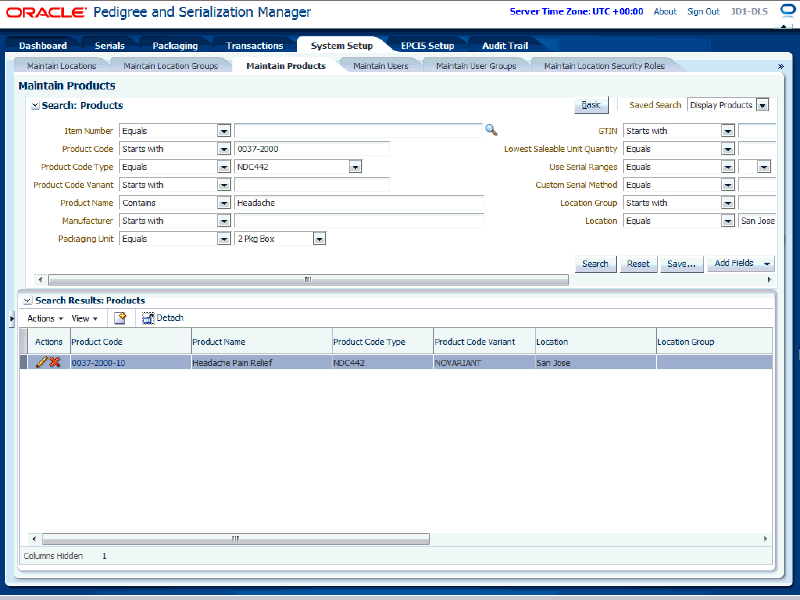800x600 pixels.
Task: Show more tabs with double chevron
Action: [x=780, y=66]
